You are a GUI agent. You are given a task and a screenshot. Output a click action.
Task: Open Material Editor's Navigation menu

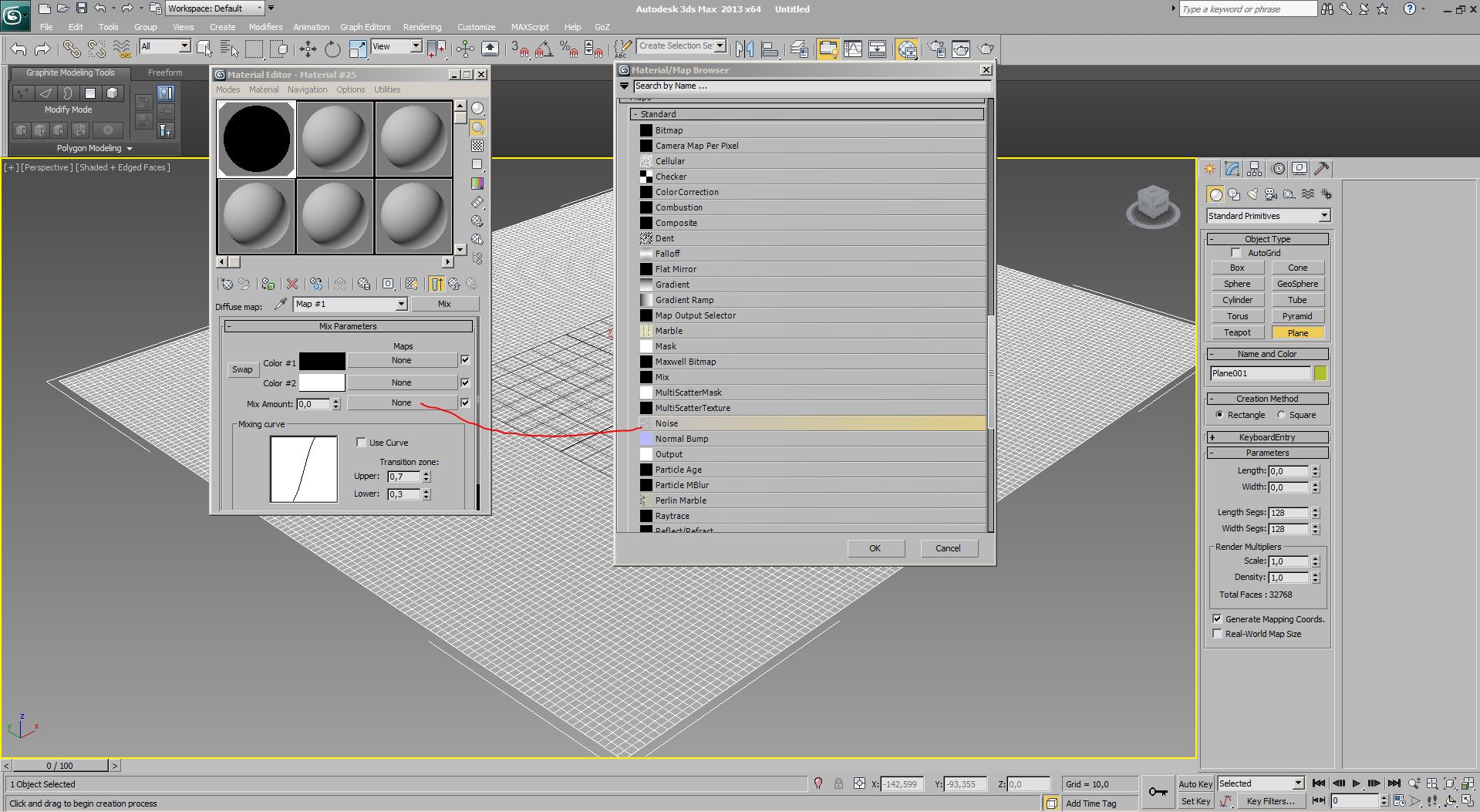[x=307, y=89]
